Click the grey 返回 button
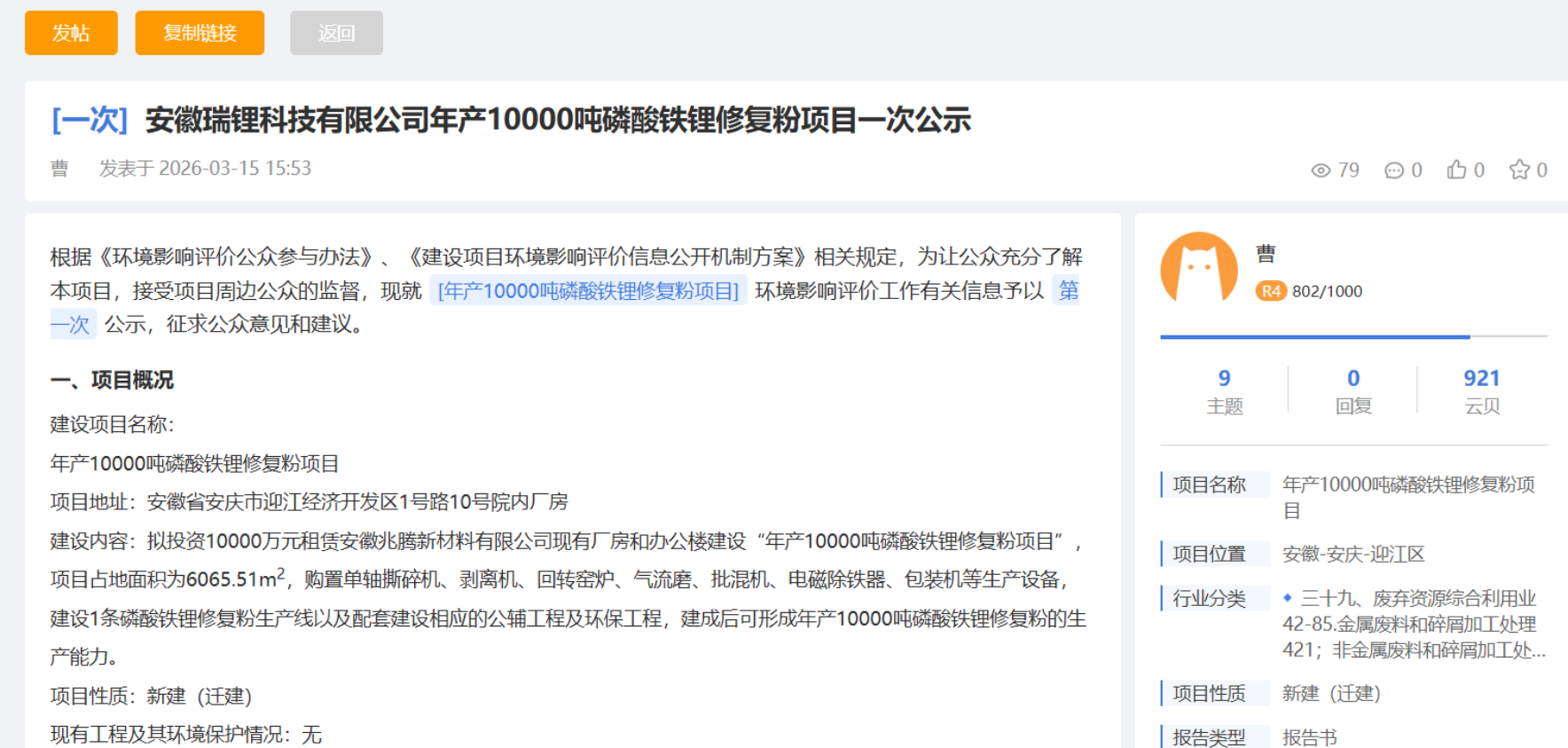This screenshot has width=1568, height=748. (x=336, y=33)
